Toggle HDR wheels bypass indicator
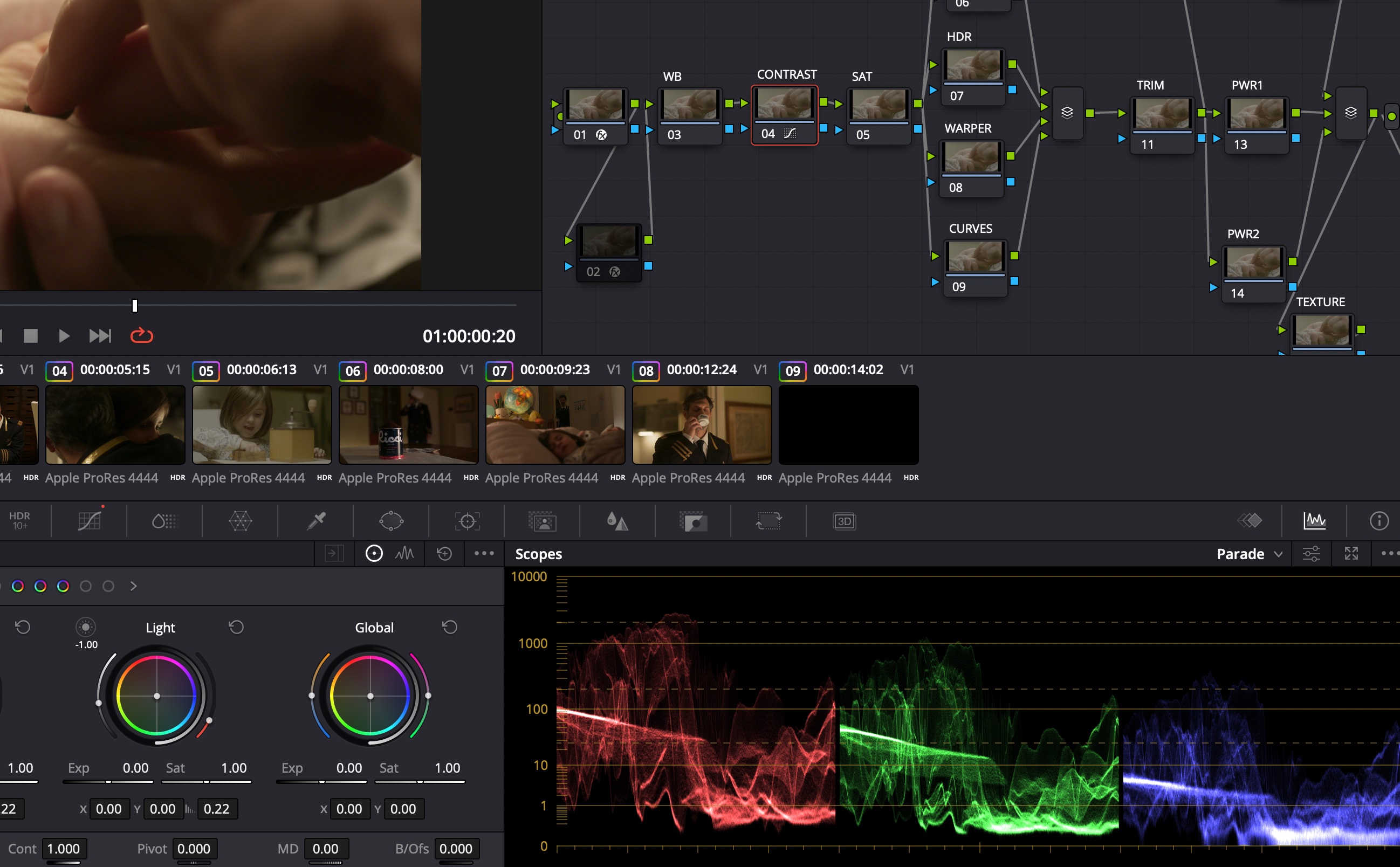The image size is (1400, 867). (374, 553)
